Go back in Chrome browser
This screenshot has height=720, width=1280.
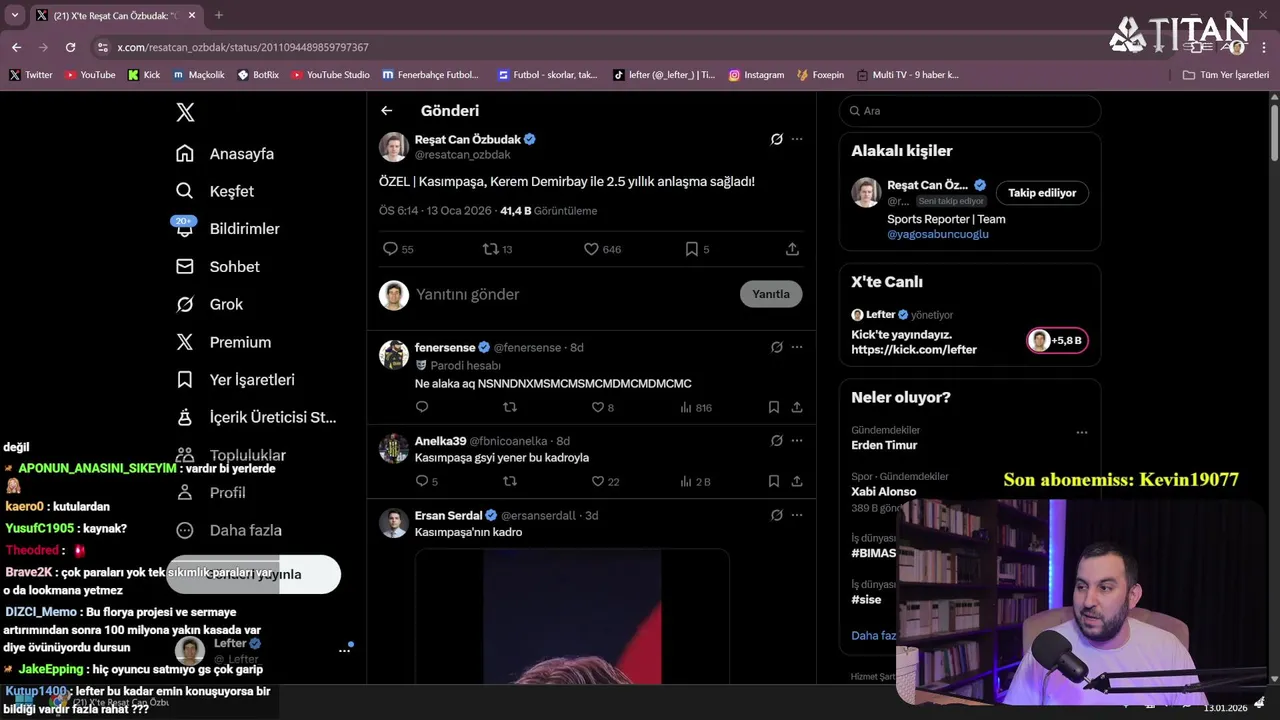(x=16, y=47)
